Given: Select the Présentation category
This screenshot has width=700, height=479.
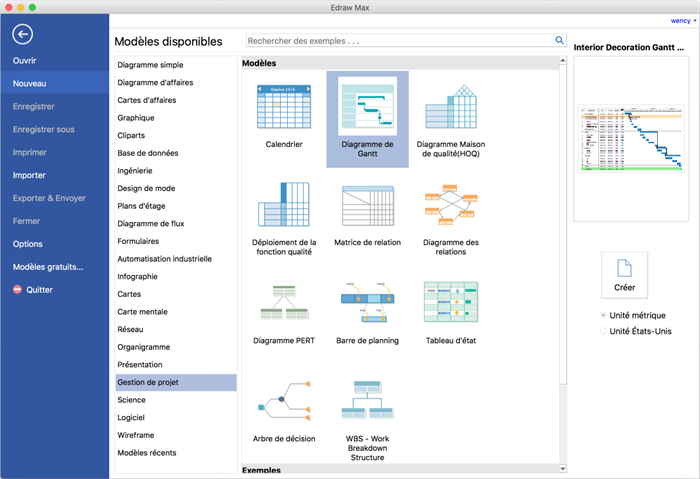Looking at the screenshot, I should tap(176, 365).
